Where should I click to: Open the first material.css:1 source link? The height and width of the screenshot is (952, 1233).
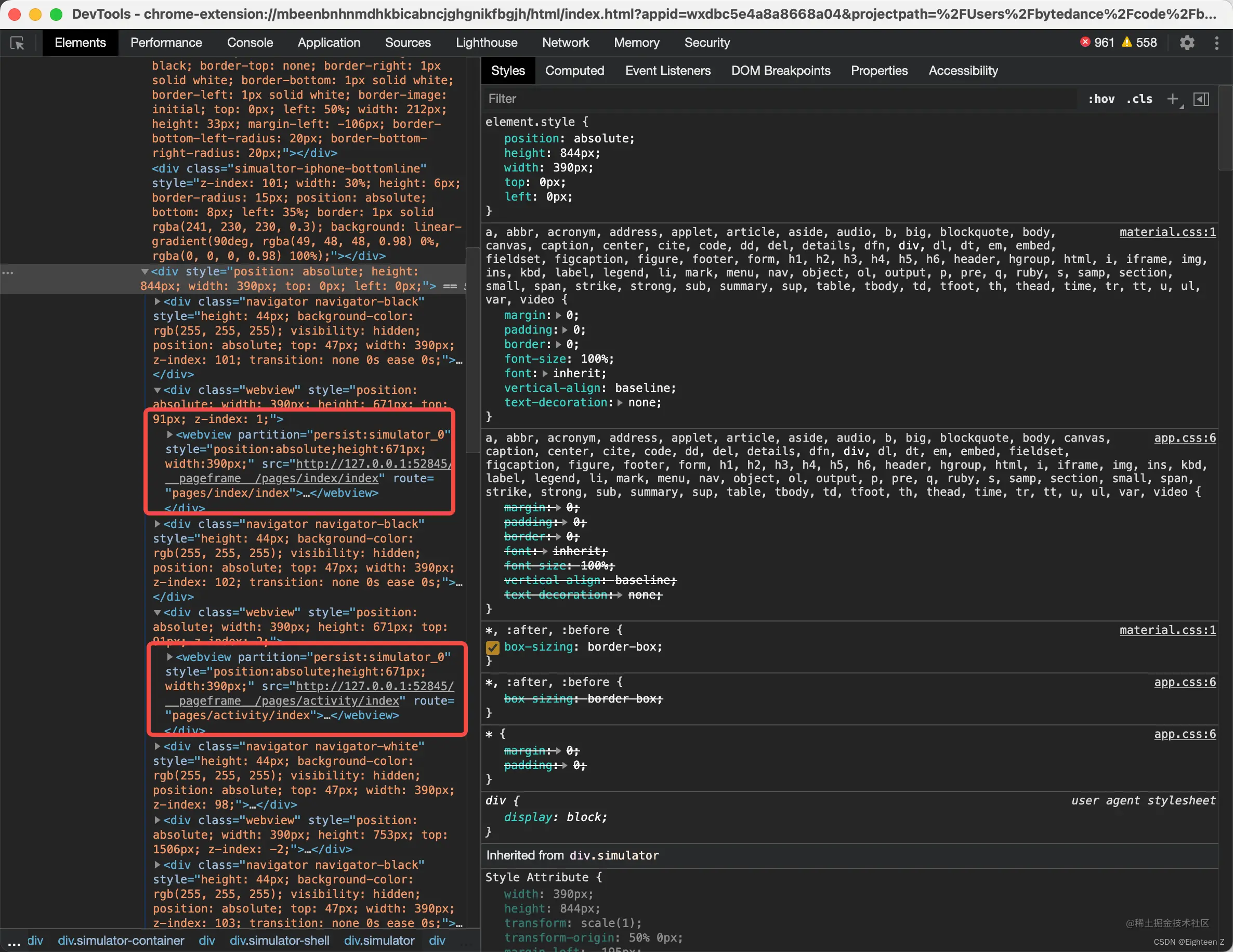tap(1168, 232)
